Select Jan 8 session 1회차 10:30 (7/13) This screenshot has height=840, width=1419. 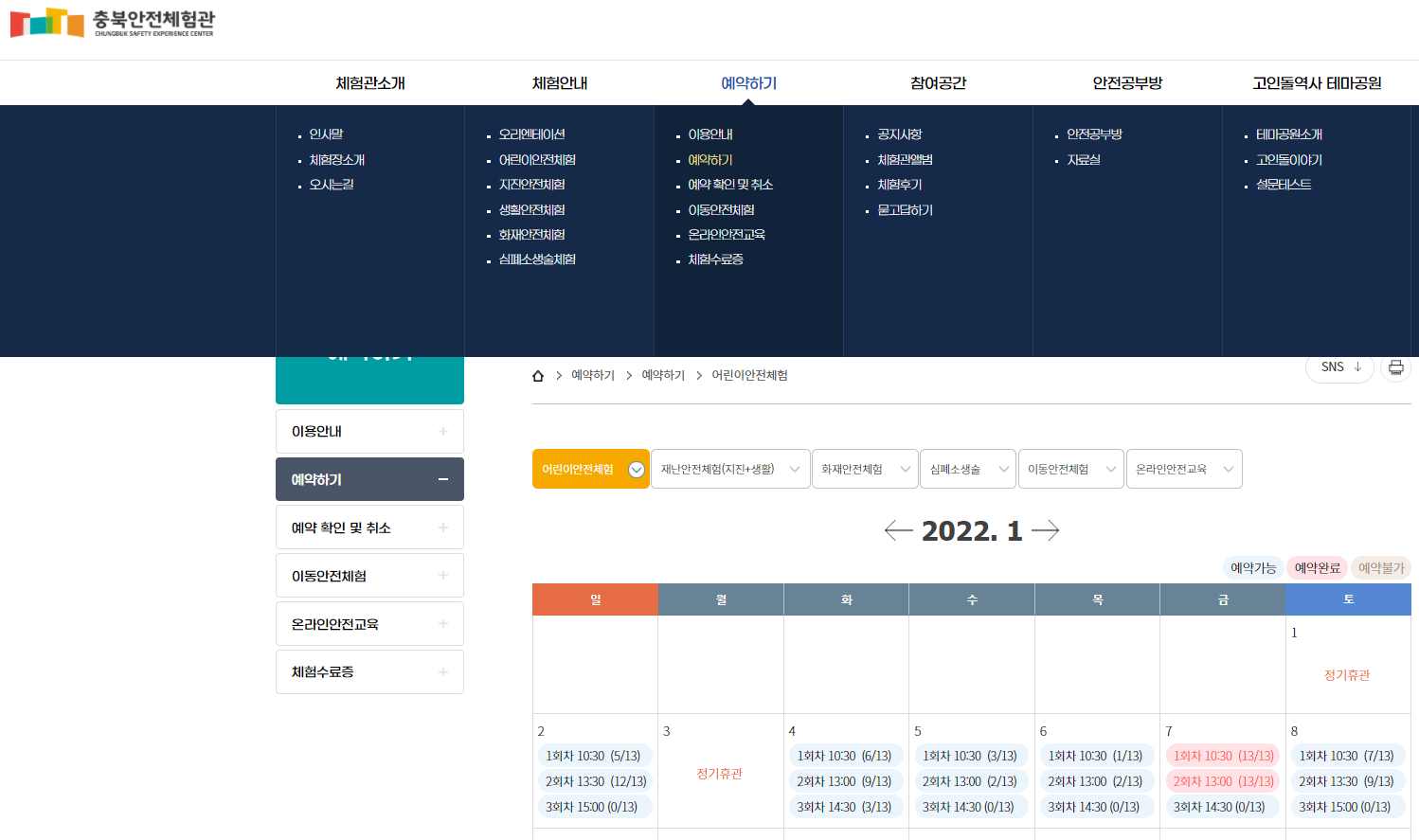tap(1347, 756)
